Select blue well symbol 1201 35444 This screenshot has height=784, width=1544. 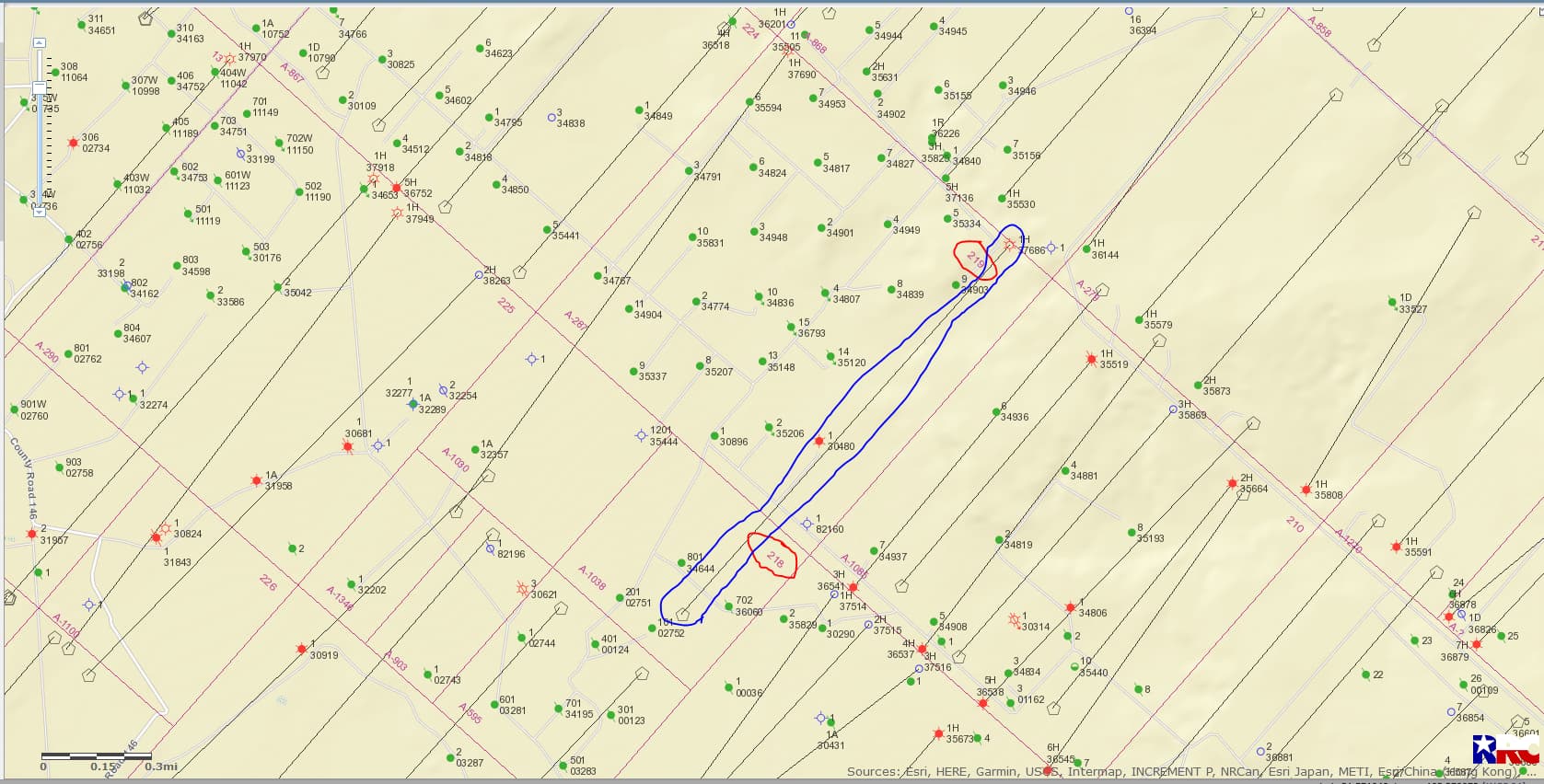tap(642, 435)
